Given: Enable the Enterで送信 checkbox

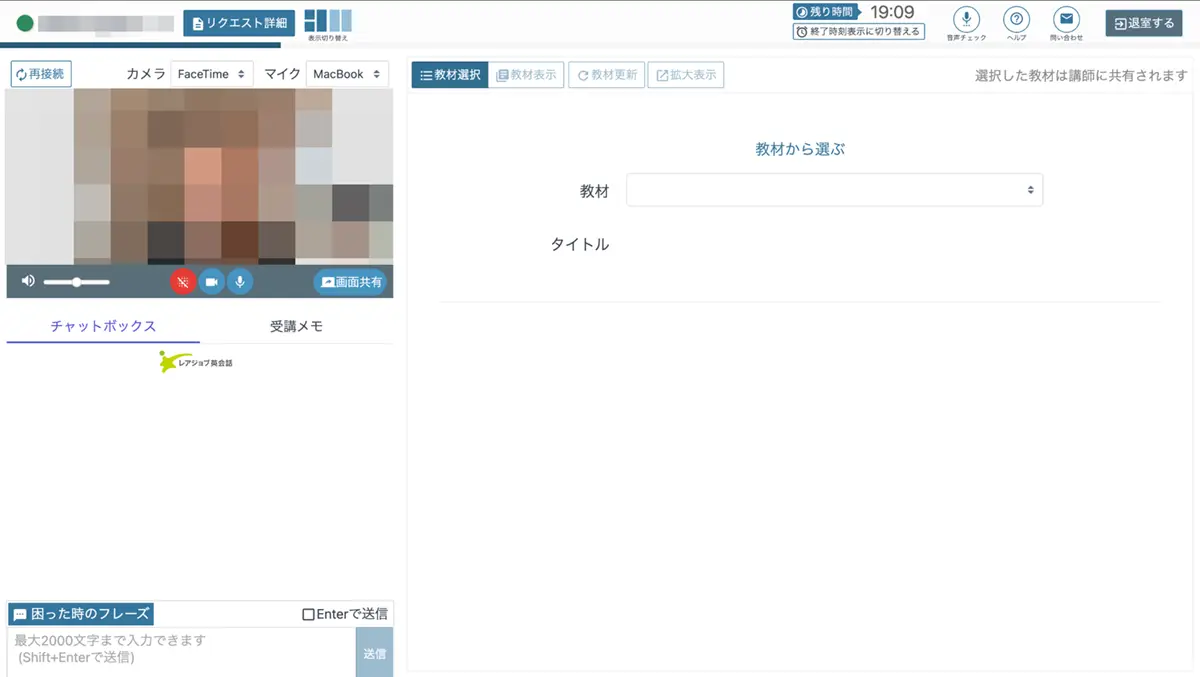Looking at the screenshot, I should [309, 614].
